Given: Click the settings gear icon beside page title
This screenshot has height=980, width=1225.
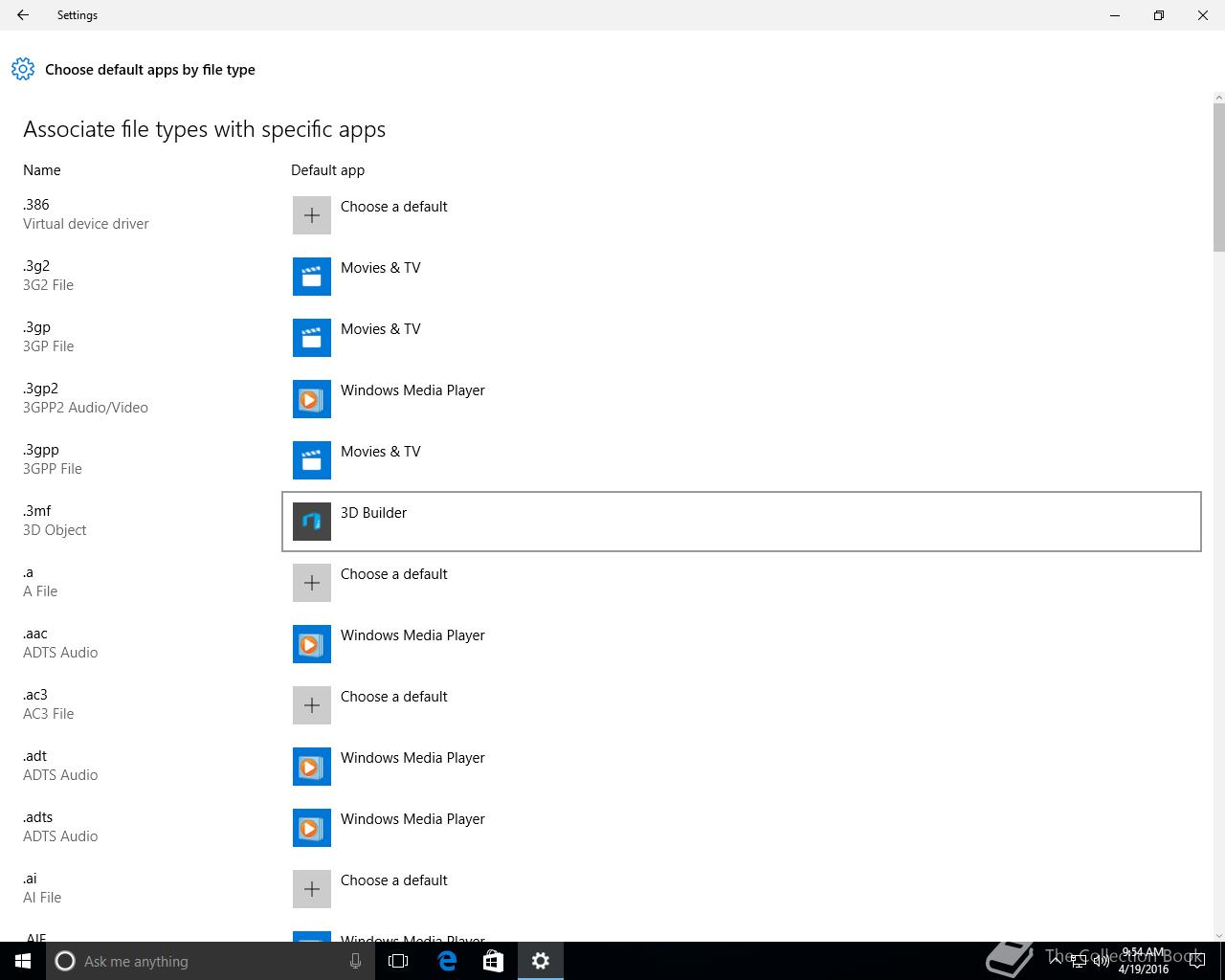Looking at the screenshot, I should pyautogui.click(x=23, y=69).
